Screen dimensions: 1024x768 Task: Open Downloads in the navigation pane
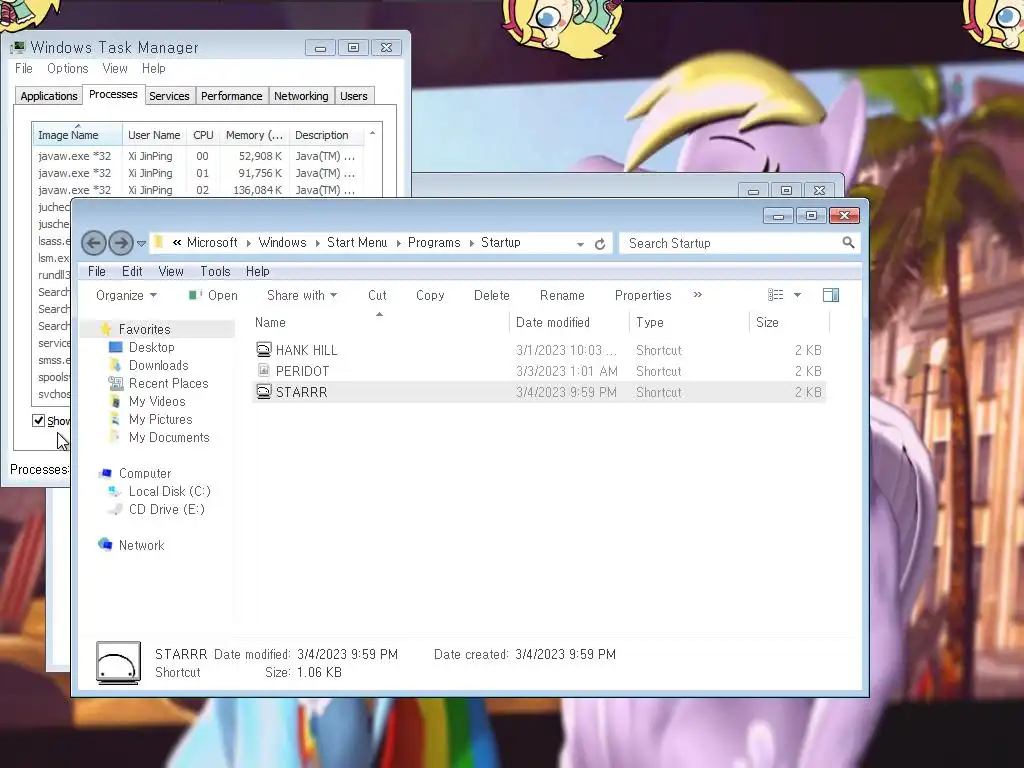pyautogui.click(x=158, y=365)
